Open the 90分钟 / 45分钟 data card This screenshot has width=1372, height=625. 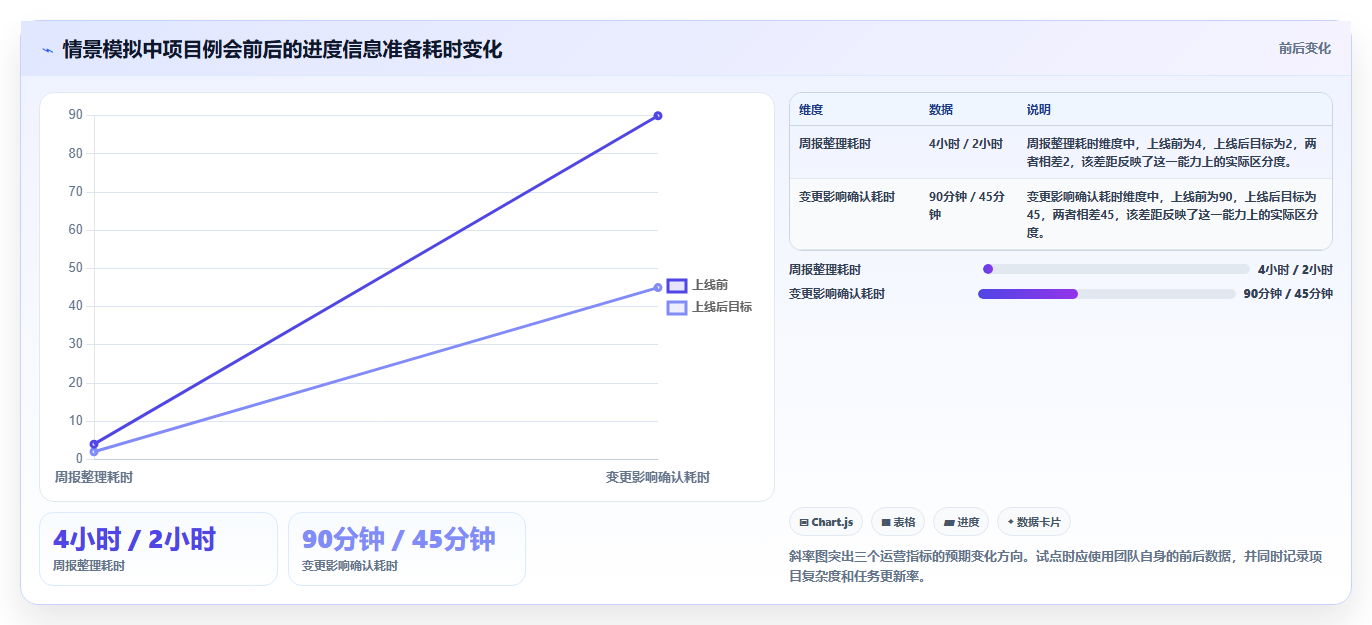click(407, 549)
